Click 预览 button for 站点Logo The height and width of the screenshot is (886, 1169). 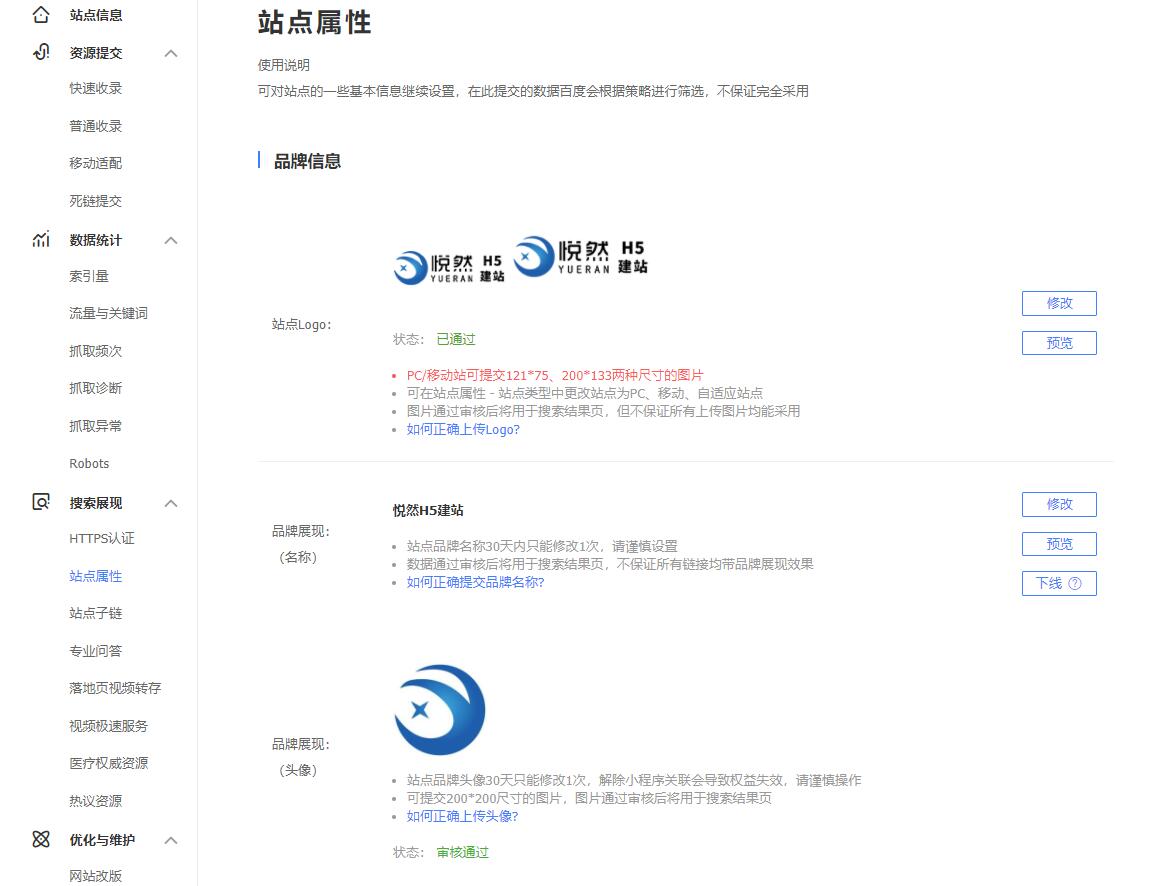click(1059, 343)
